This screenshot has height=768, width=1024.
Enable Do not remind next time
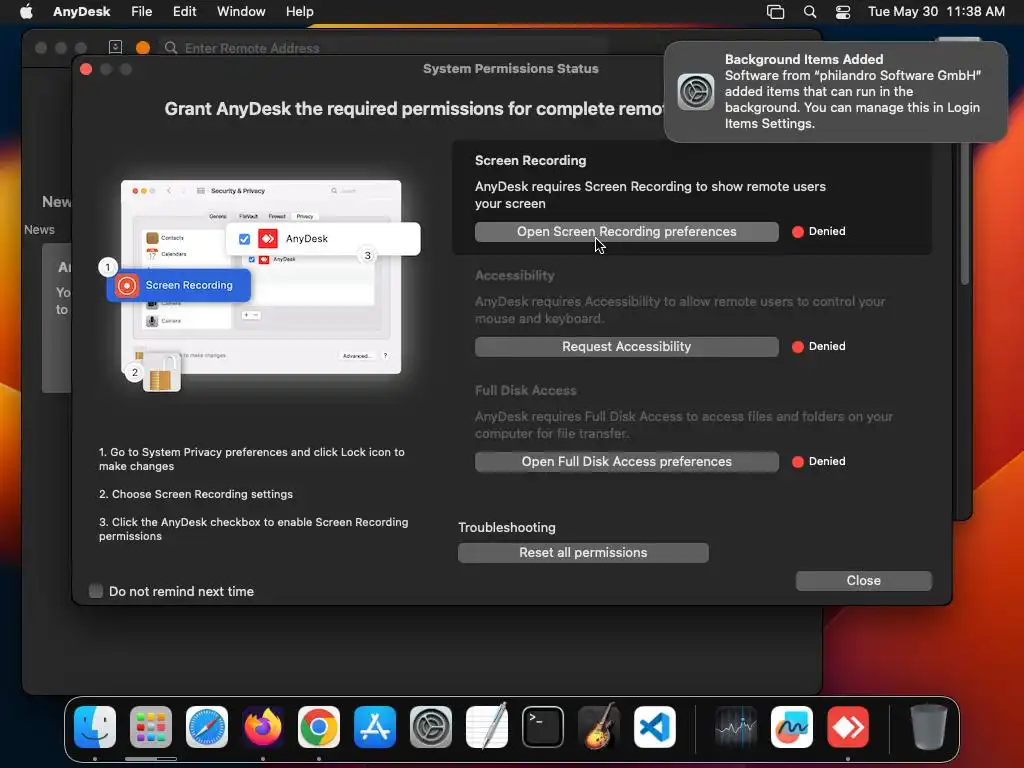click(x=96, y=591)
